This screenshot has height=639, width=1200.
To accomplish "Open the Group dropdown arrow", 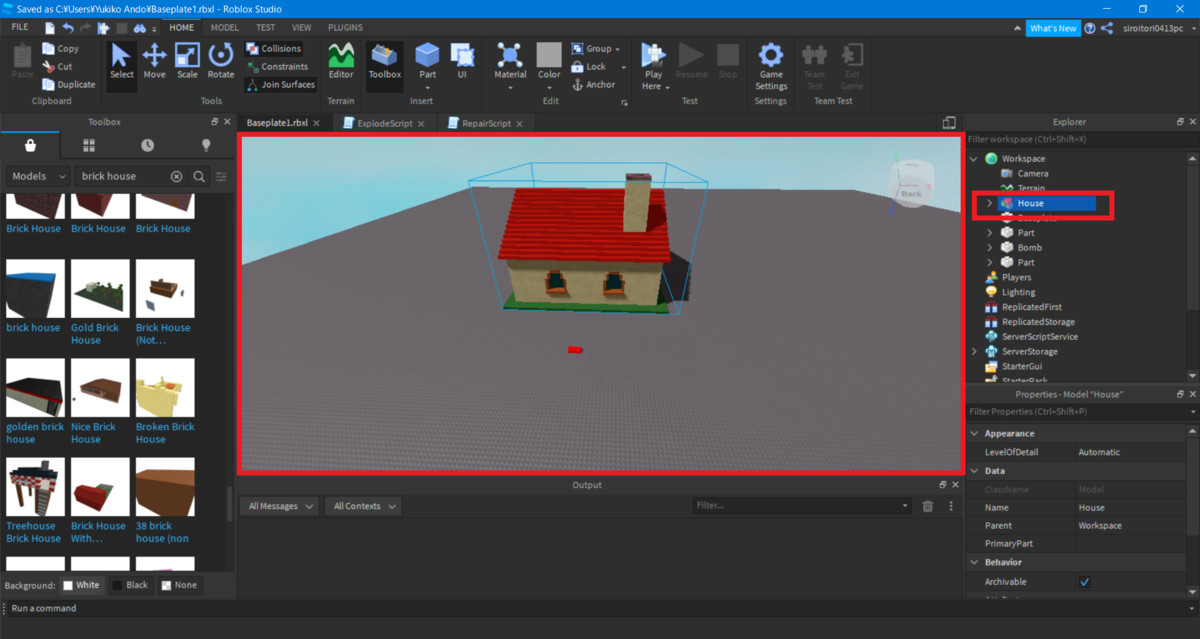I will [618, 49].
